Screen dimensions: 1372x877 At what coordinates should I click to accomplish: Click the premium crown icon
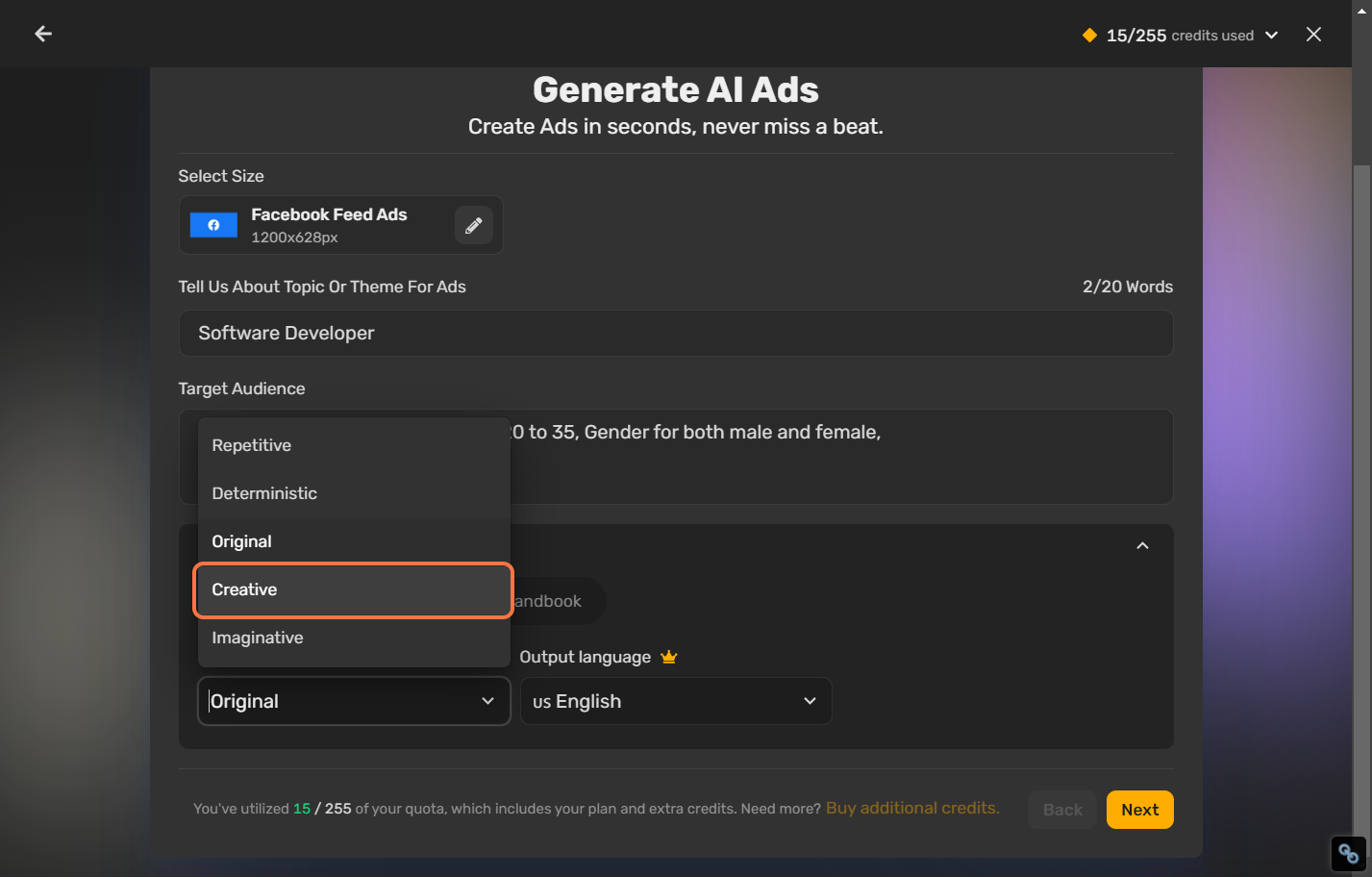[x=669, y=657]
